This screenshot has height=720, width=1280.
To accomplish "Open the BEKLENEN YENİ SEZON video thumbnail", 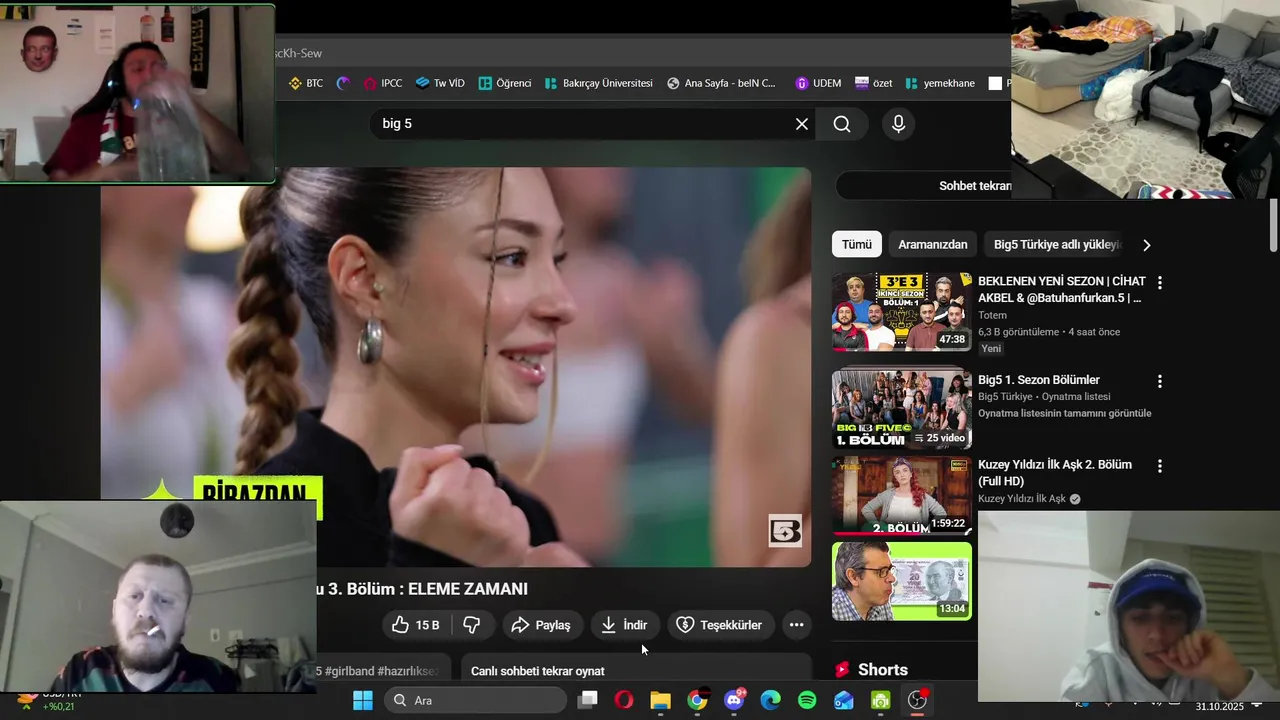I will click(902, 312).
